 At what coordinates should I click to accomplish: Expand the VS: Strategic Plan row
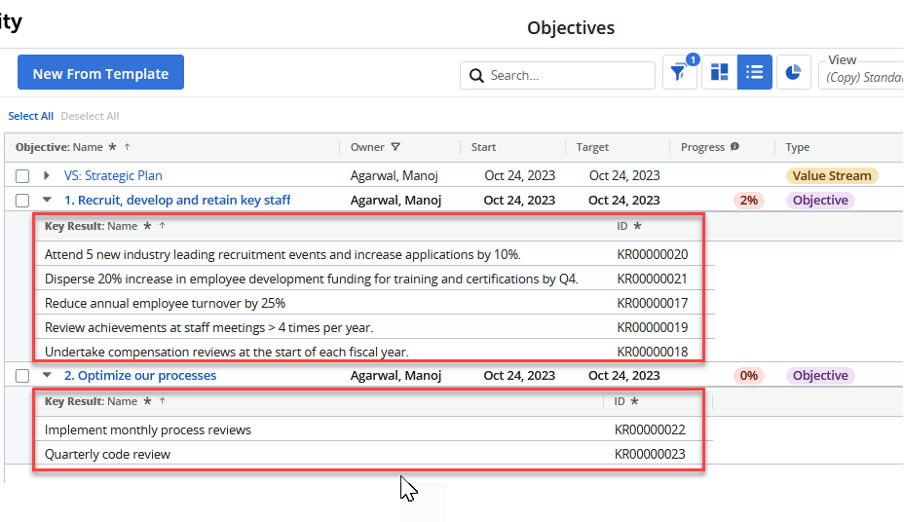coord(47,175)
